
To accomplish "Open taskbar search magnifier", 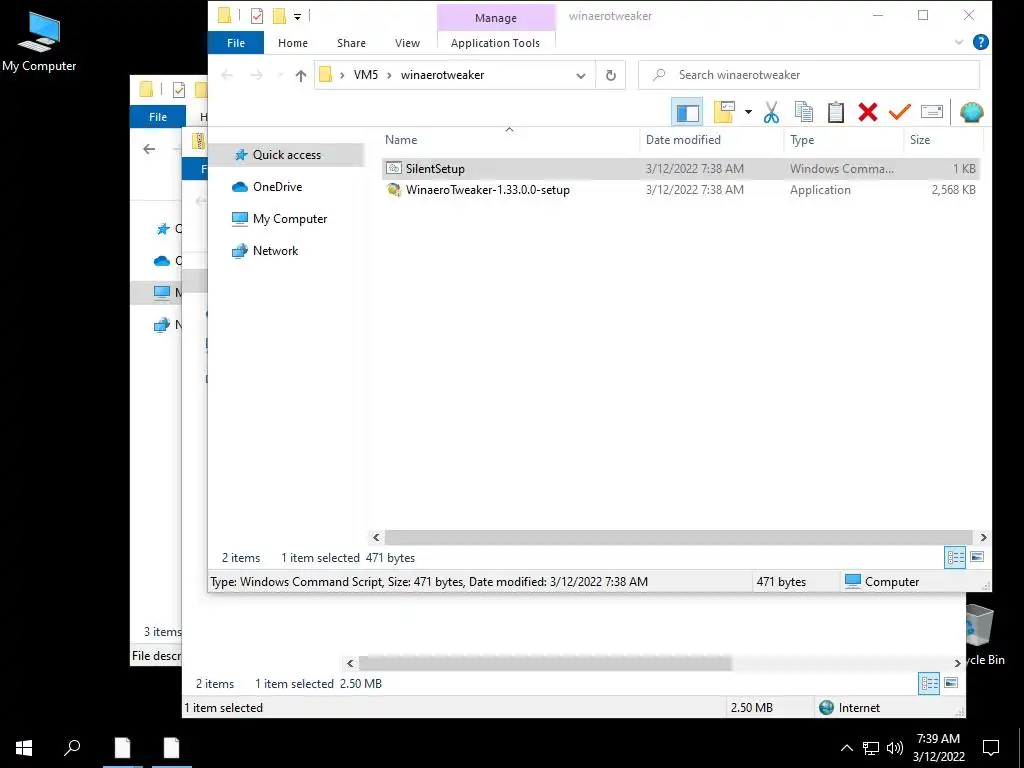I will coord(72,748).
